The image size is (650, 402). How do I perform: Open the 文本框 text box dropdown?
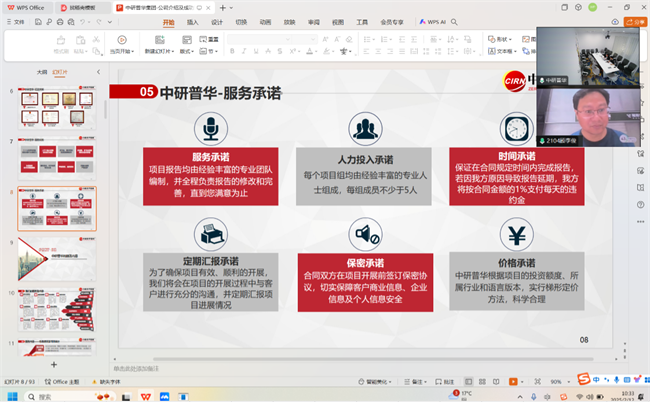[x=502, y=51]
